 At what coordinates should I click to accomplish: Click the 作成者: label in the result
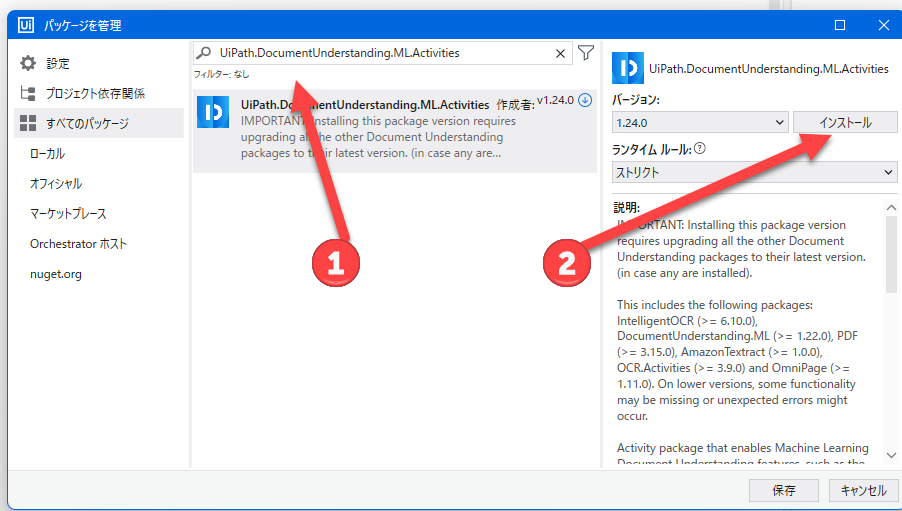[x=515, y=105]
